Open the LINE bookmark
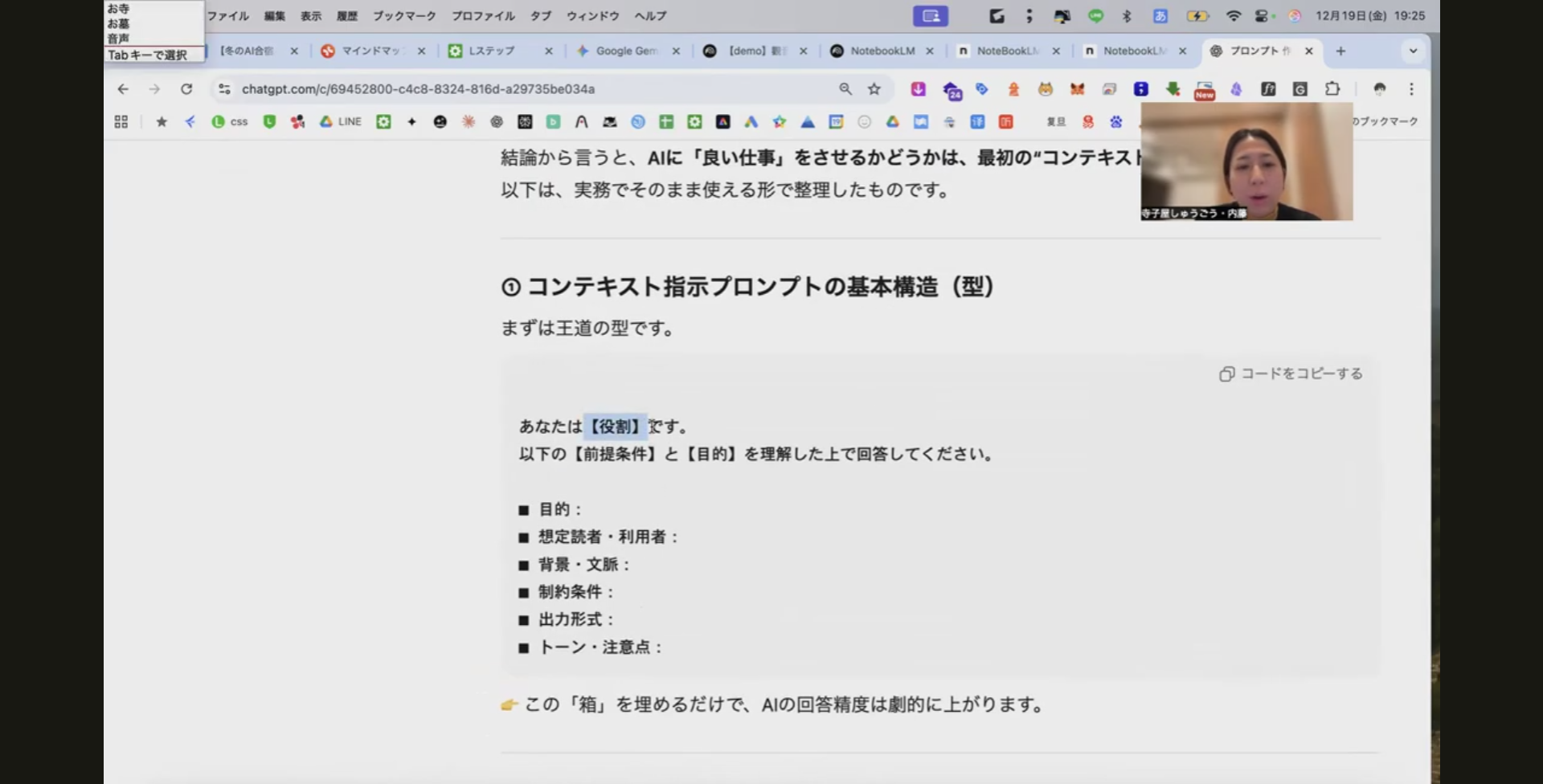 click(341, 121)
